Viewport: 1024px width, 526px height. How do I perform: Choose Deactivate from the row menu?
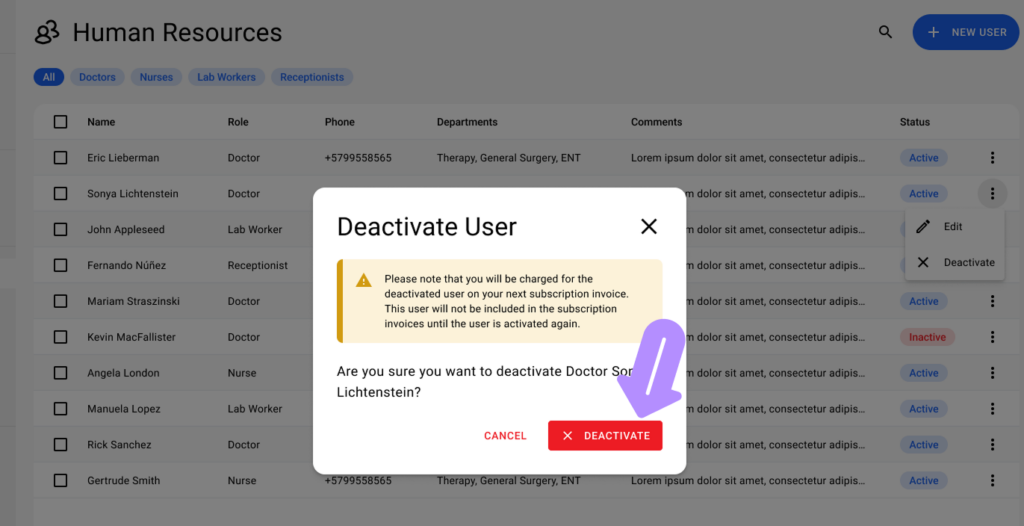tap(954, 263)
